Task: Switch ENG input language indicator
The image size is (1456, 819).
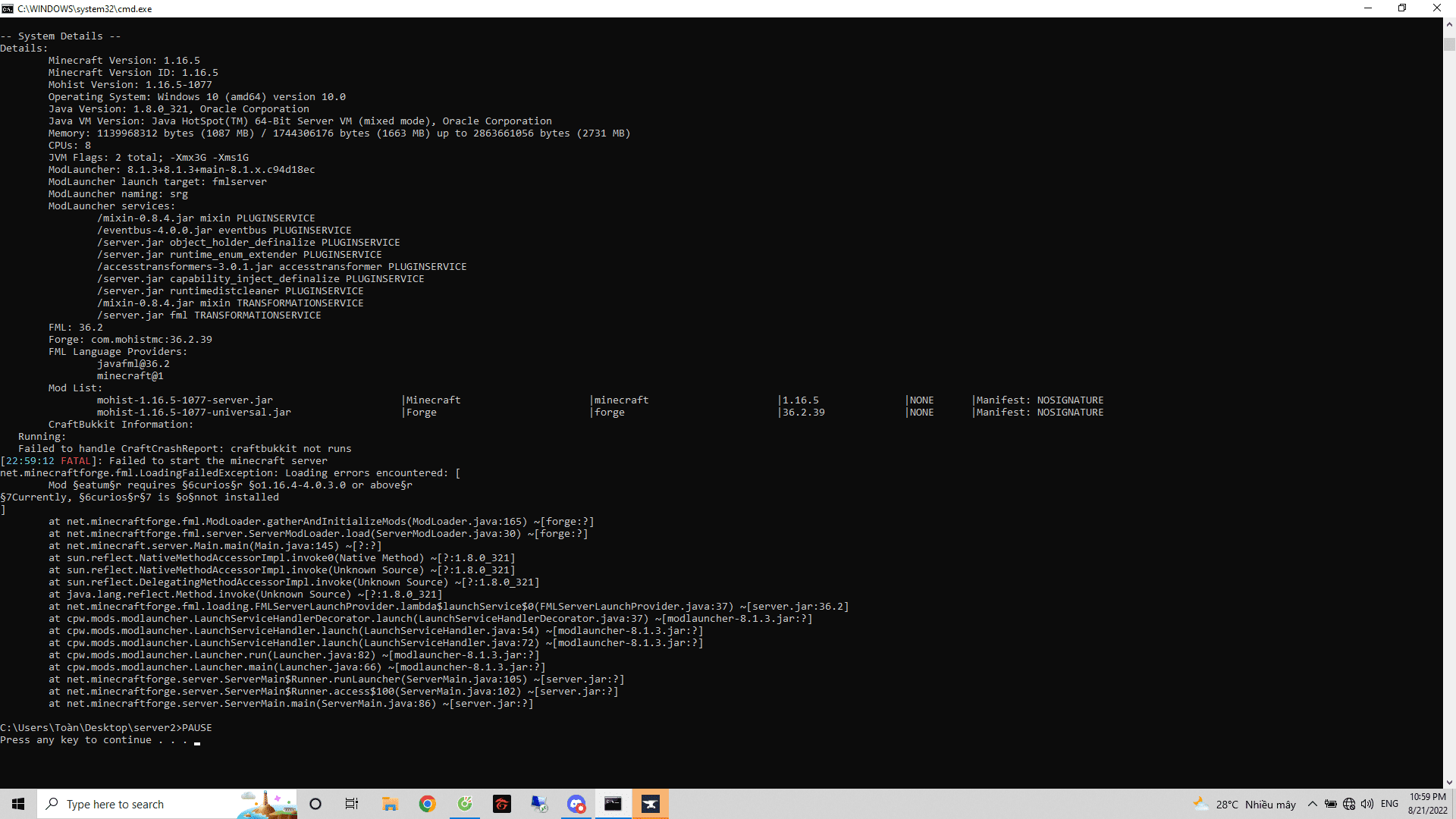Action: pyautogui.click(x=1389, y=804)
